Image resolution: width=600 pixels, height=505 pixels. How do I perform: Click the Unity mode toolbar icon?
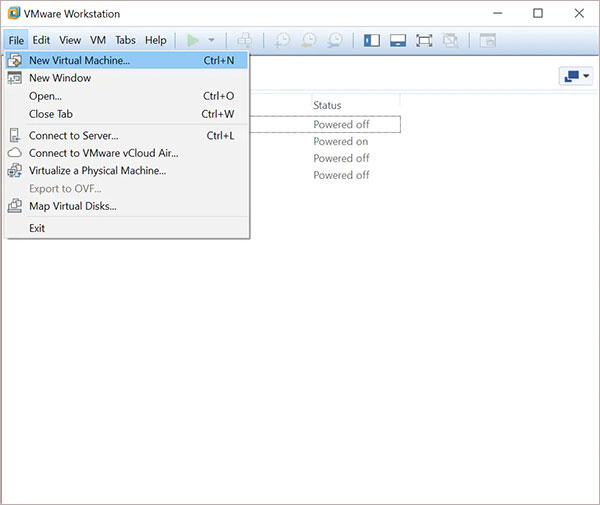point(450,40)
